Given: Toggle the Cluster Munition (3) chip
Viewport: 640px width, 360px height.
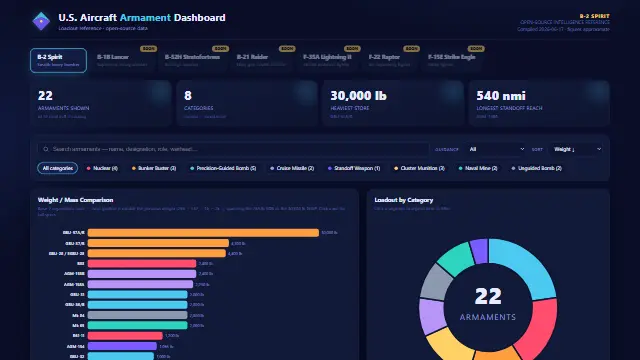Looking at the screenshot, I should point(419,168).
